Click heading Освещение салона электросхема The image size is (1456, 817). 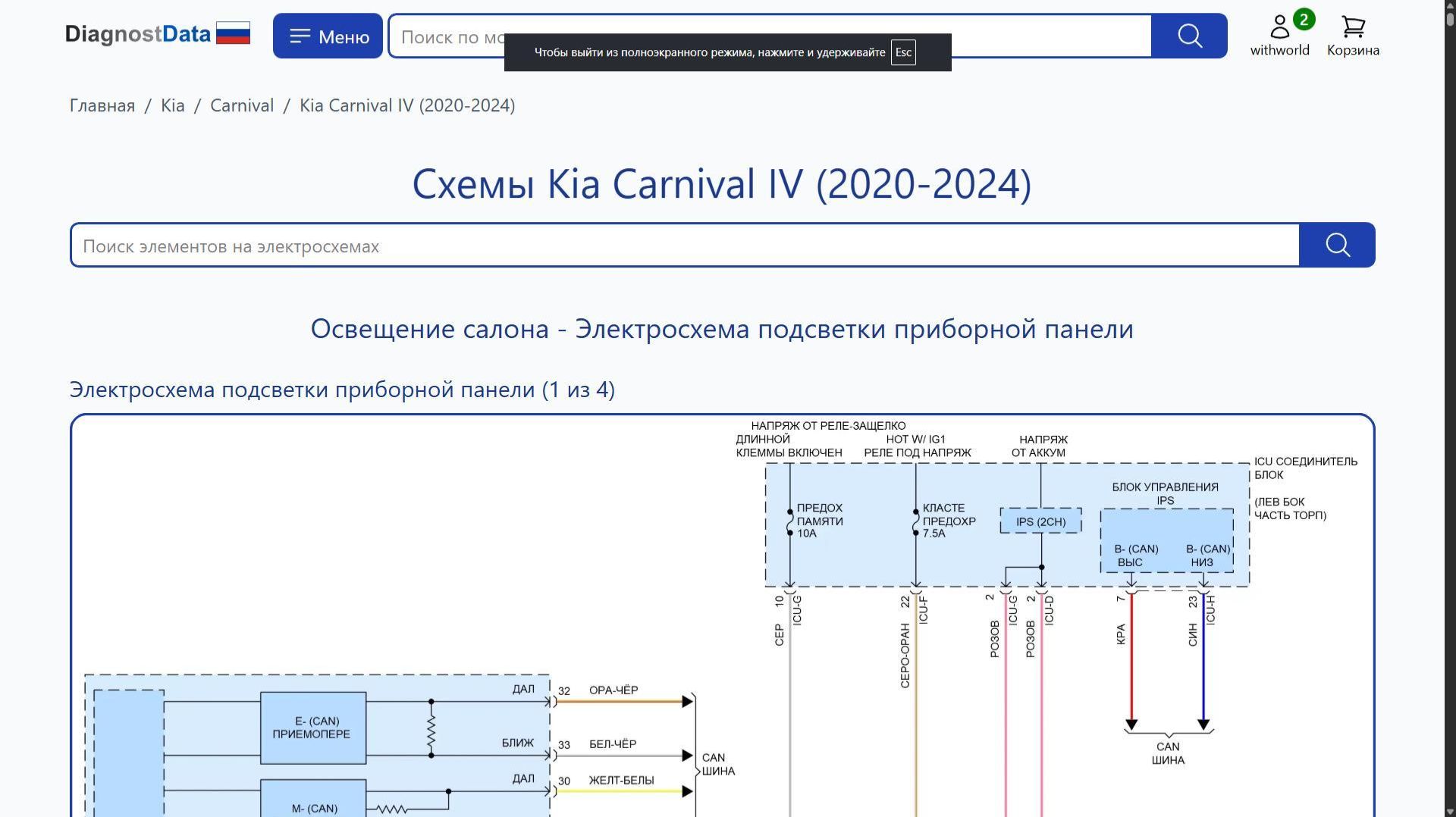coord(722,329)
